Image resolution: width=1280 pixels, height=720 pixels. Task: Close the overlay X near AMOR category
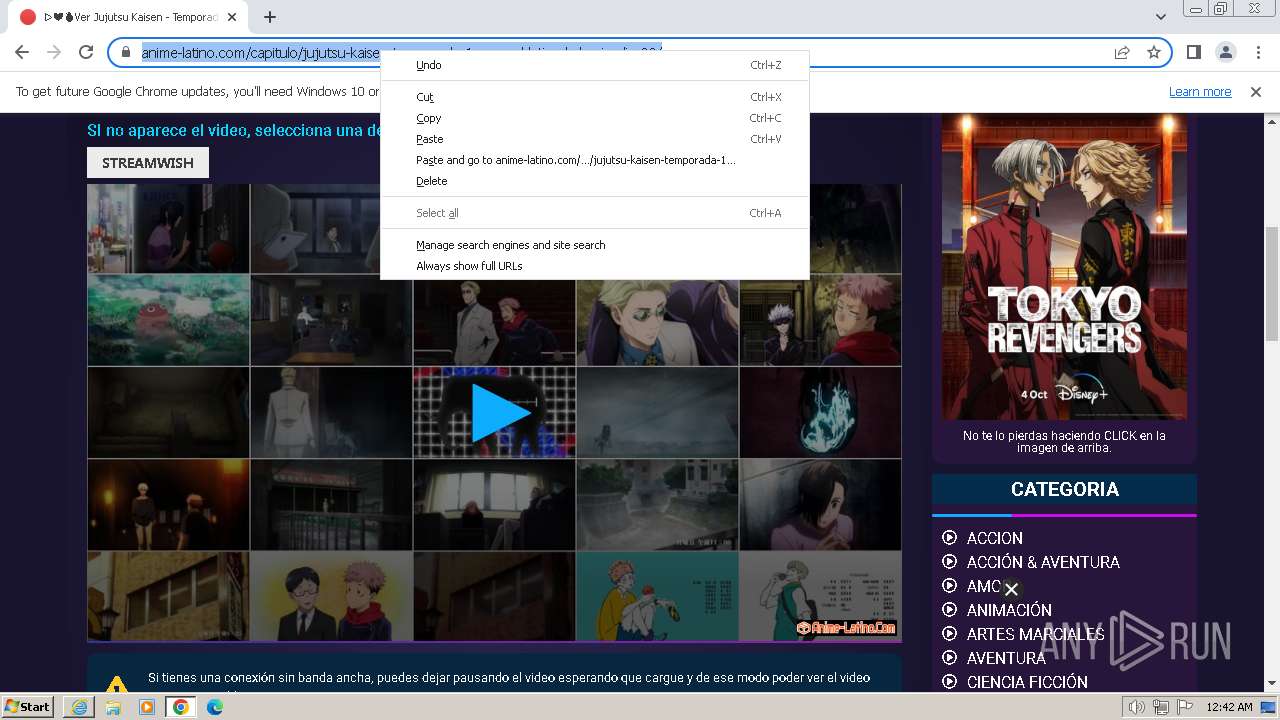[1011, 590]
